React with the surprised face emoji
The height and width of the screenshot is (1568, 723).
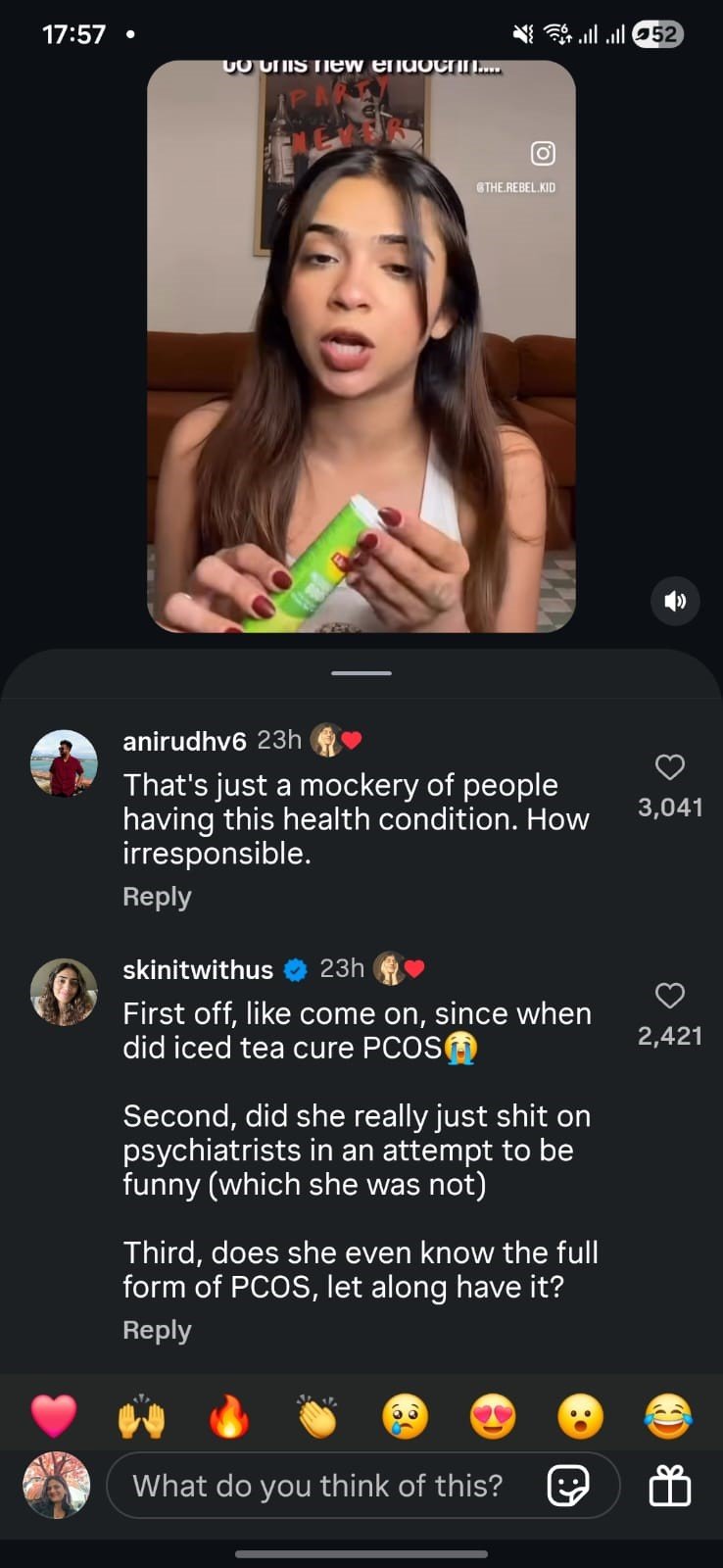click(580, 1416)
